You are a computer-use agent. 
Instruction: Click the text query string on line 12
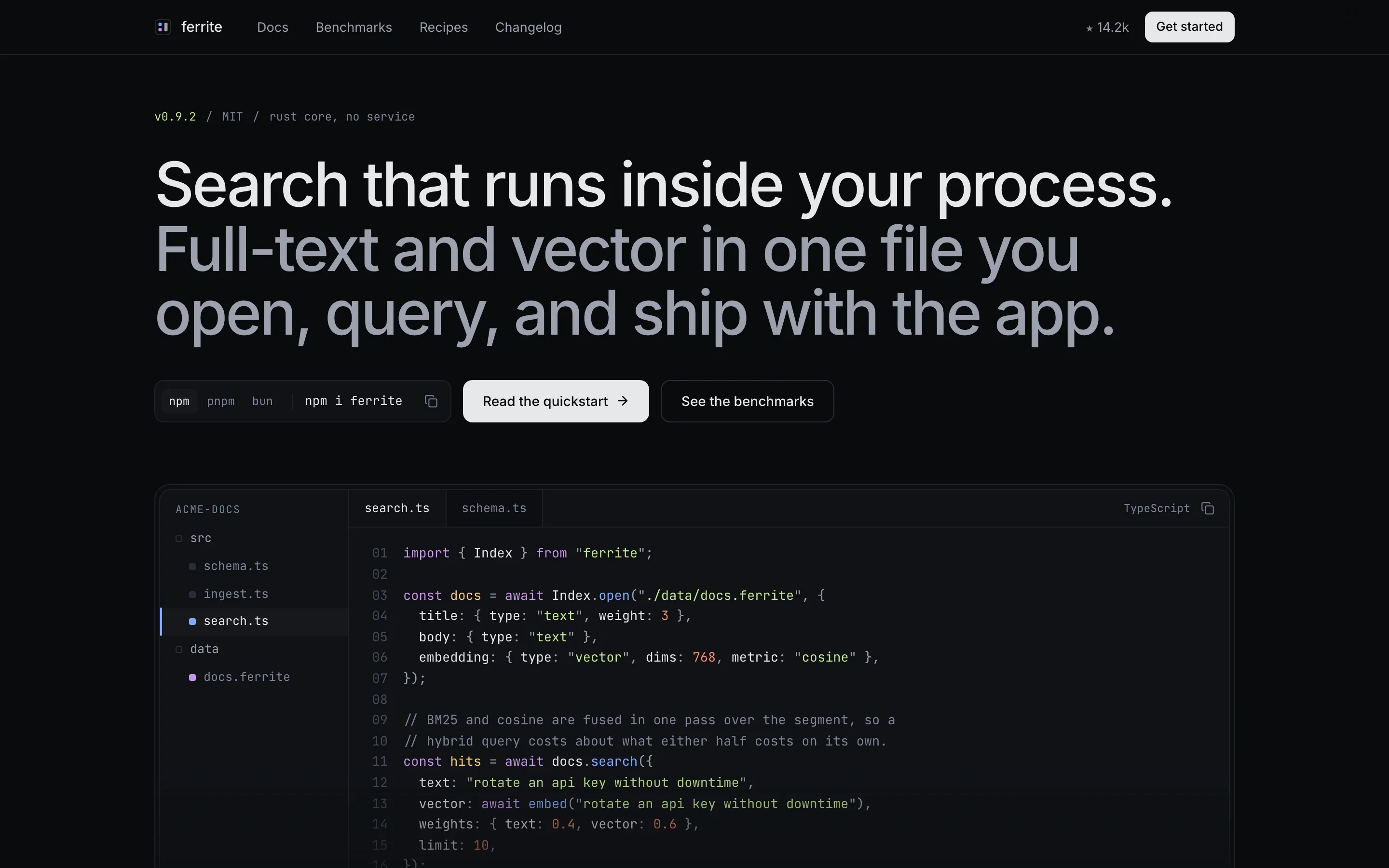pos(606,783)
